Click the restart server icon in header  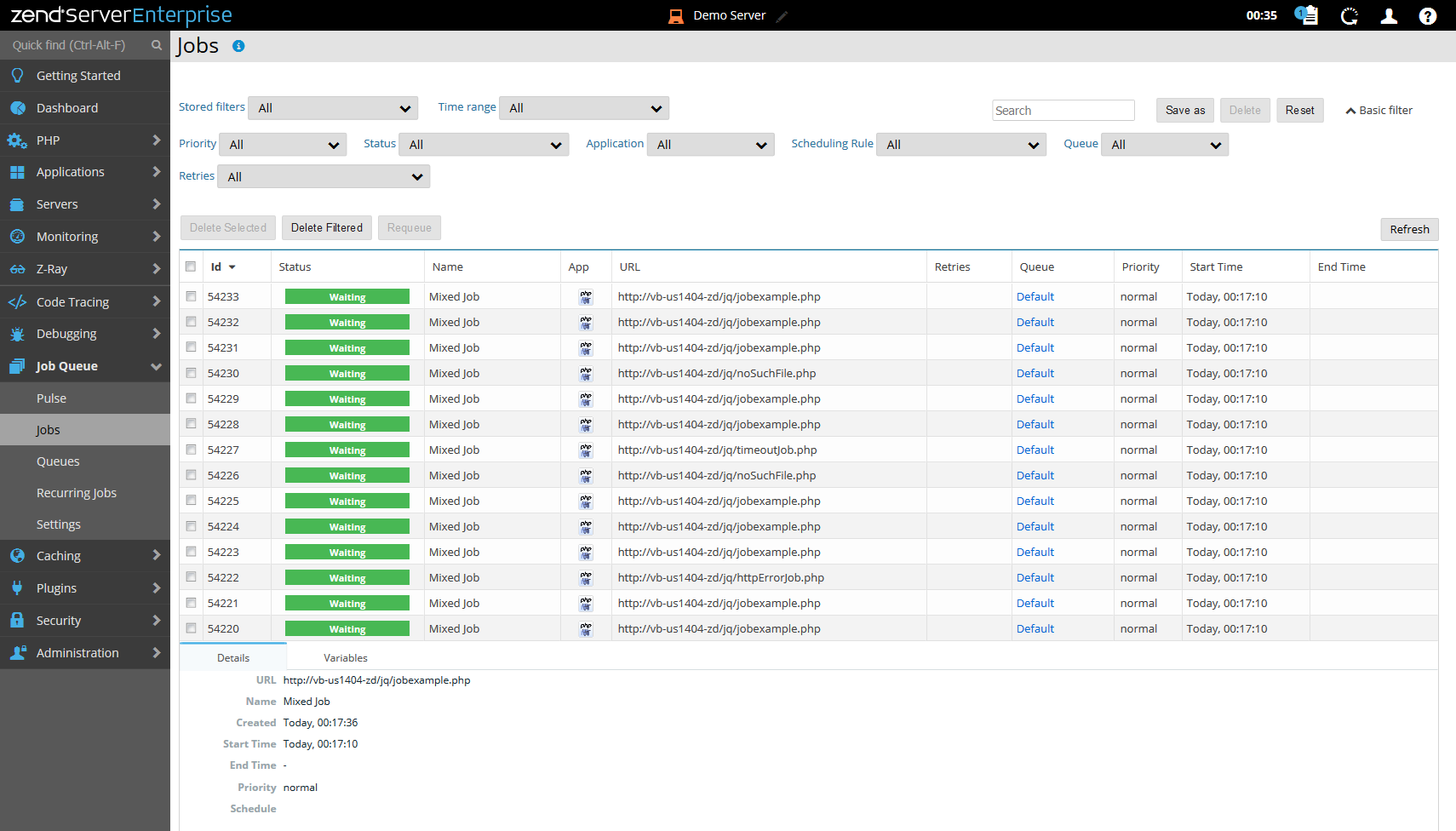pyautogui.click(x=1349, y=15)
